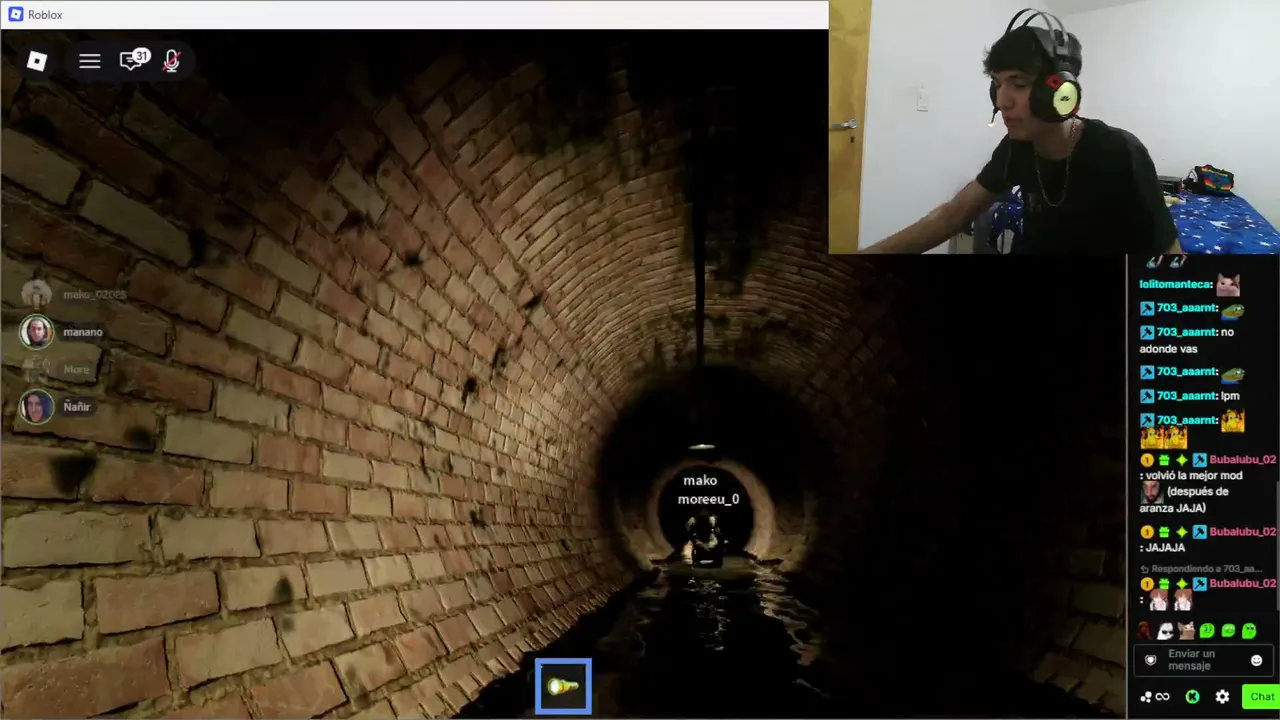The height and width of the screenshot is (720, 1280).
Task: Select the flashlight hotbar slot
Action: coord(563,686)
